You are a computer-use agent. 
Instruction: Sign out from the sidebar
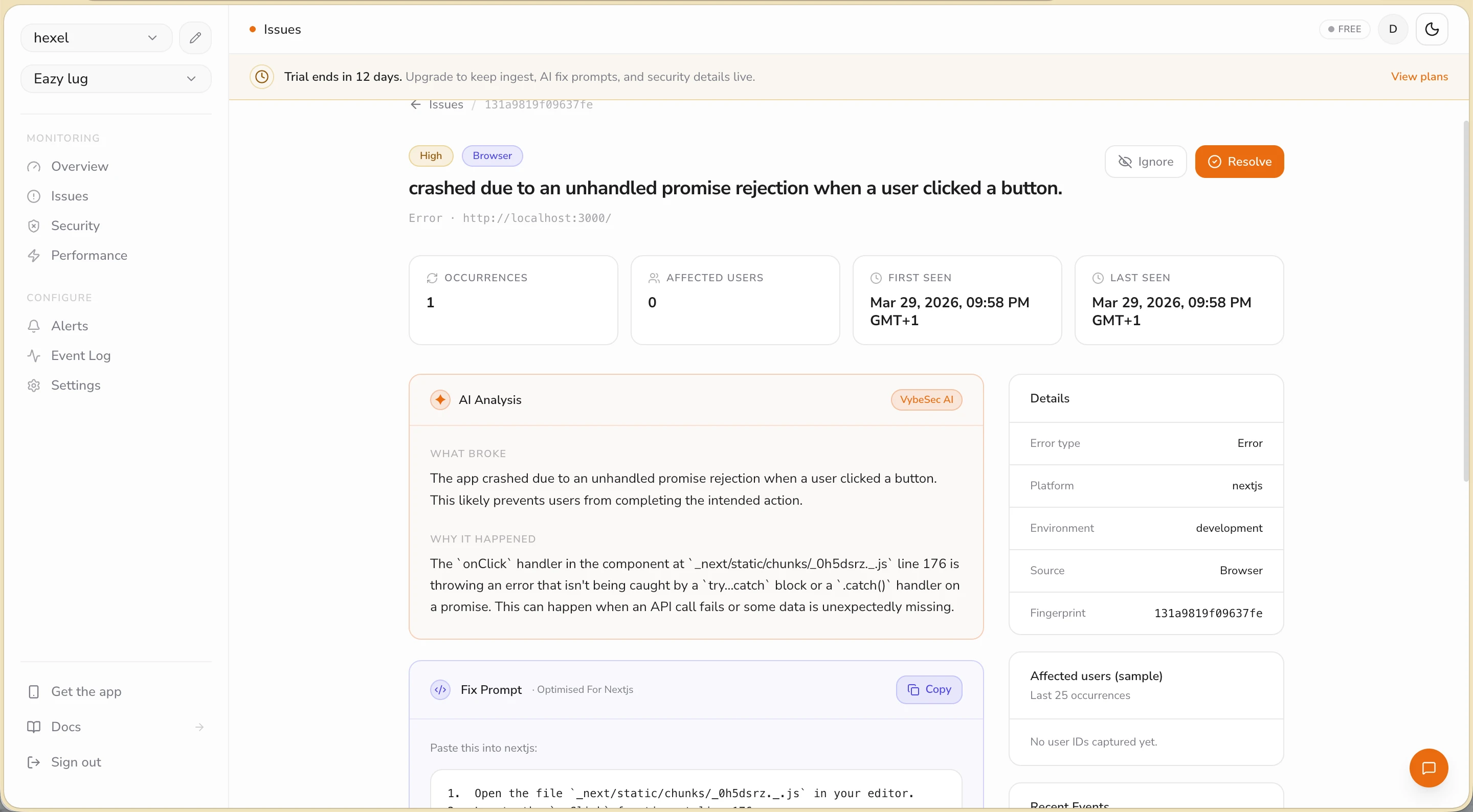76,762
